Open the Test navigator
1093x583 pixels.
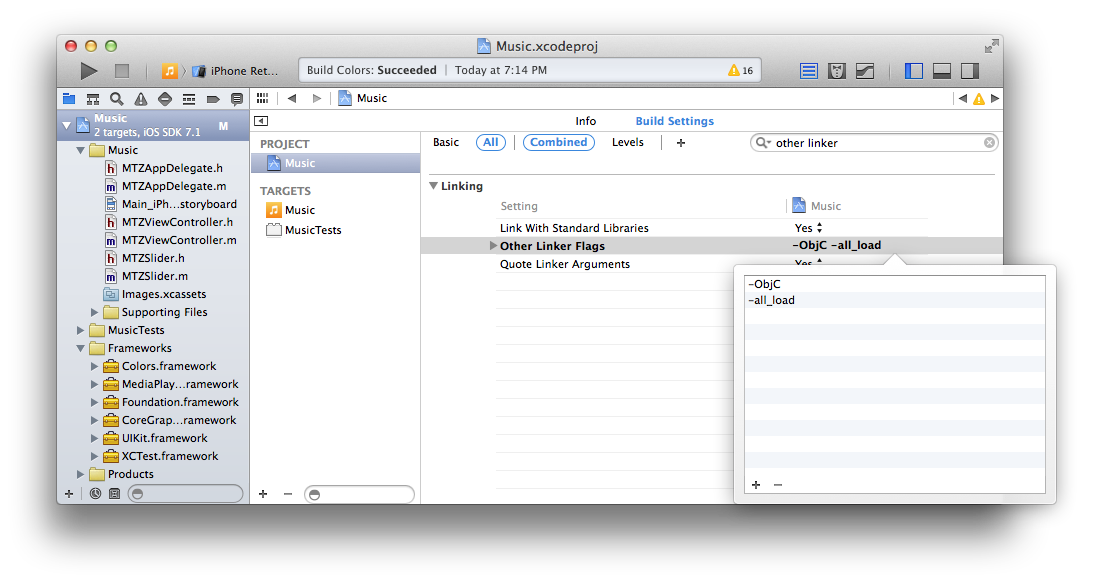coord(165,99)
